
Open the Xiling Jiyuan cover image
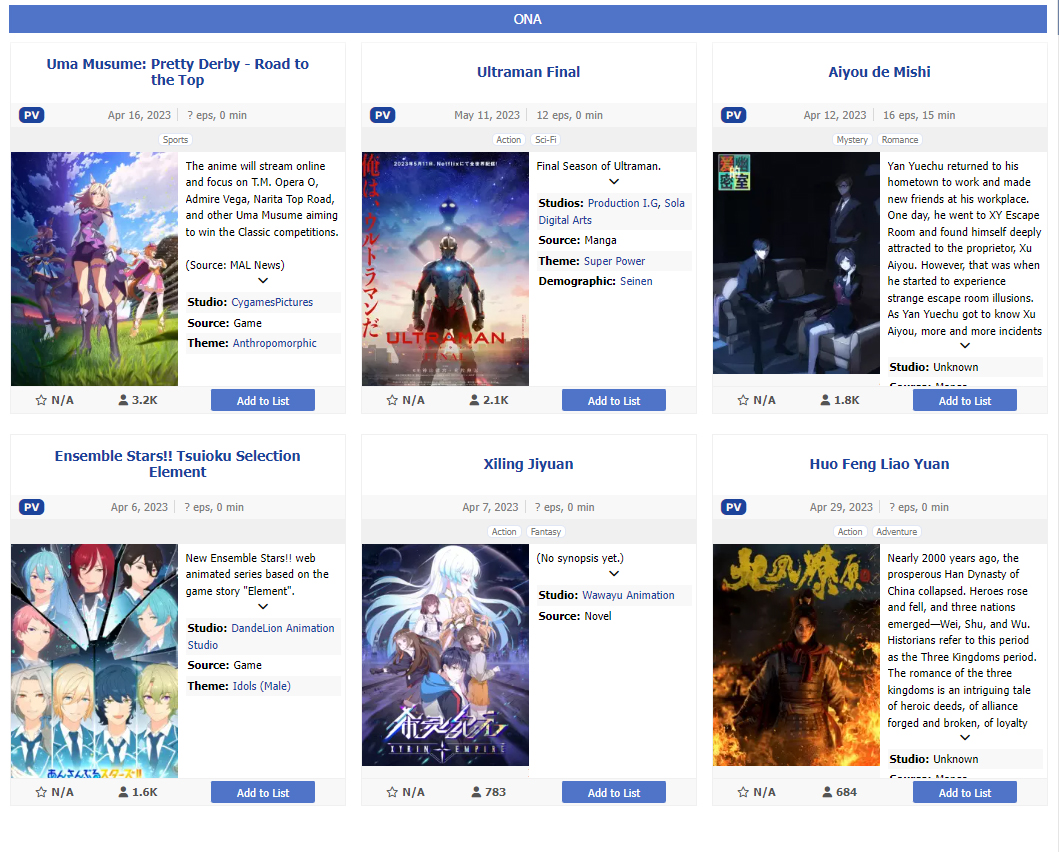click(445, 655)
